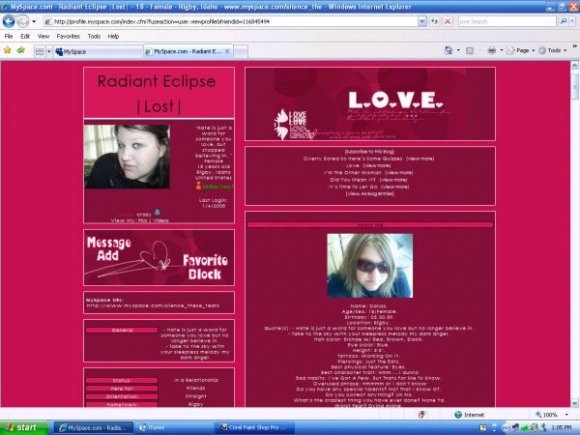This screenshot has width=580, height=435.
Task: Open the Help menu
Action: click(x=113, y=36)
